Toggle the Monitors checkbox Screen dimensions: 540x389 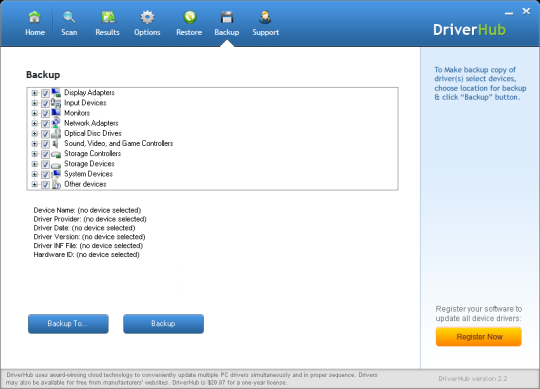pos(45,114)
